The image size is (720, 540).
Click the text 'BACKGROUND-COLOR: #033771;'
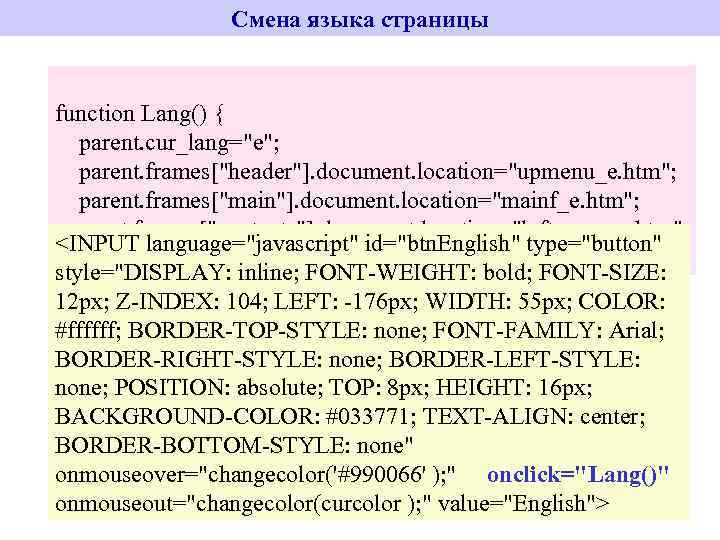(235, 417)
